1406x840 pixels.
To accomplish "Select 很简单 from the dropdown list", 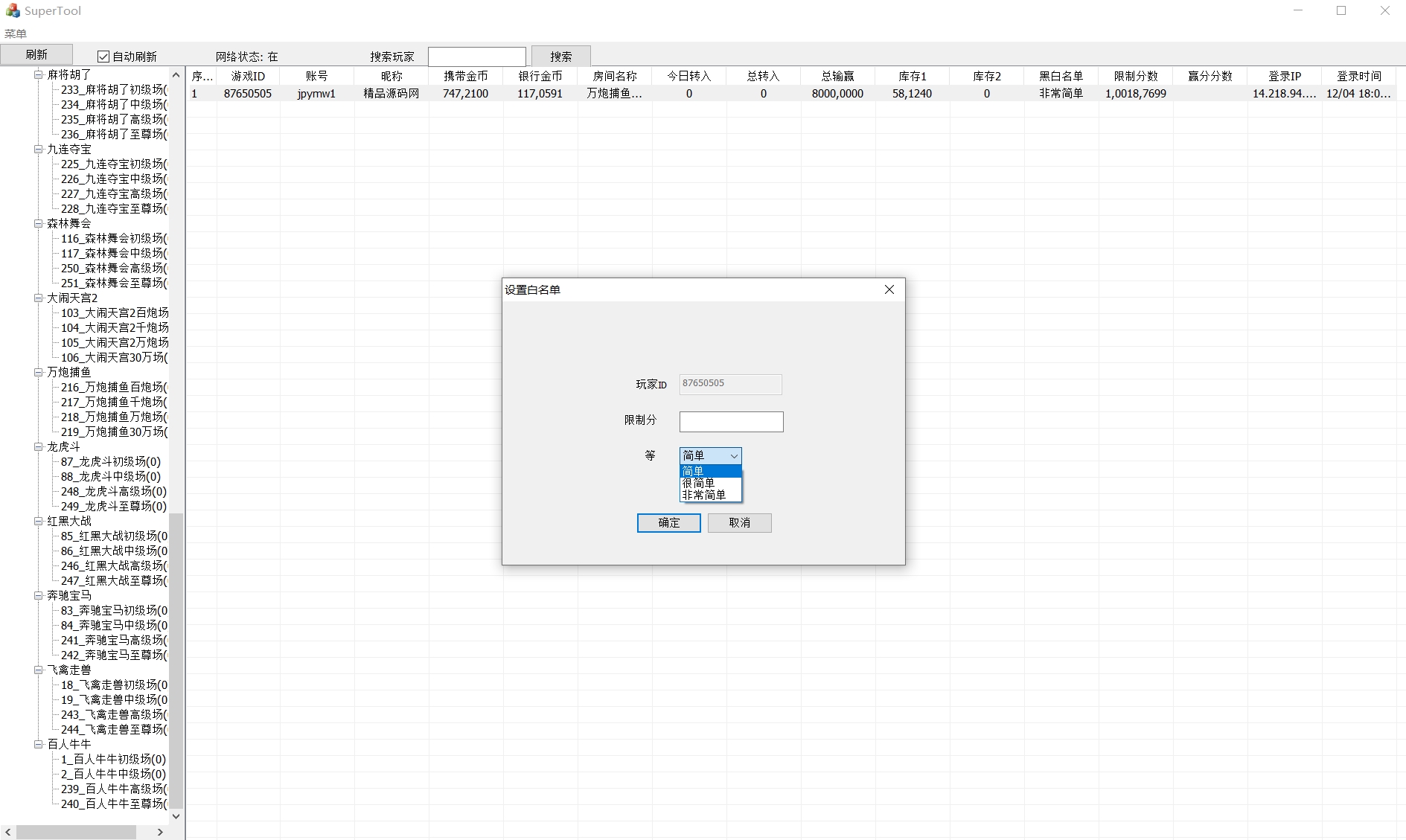I will point(699,483).
